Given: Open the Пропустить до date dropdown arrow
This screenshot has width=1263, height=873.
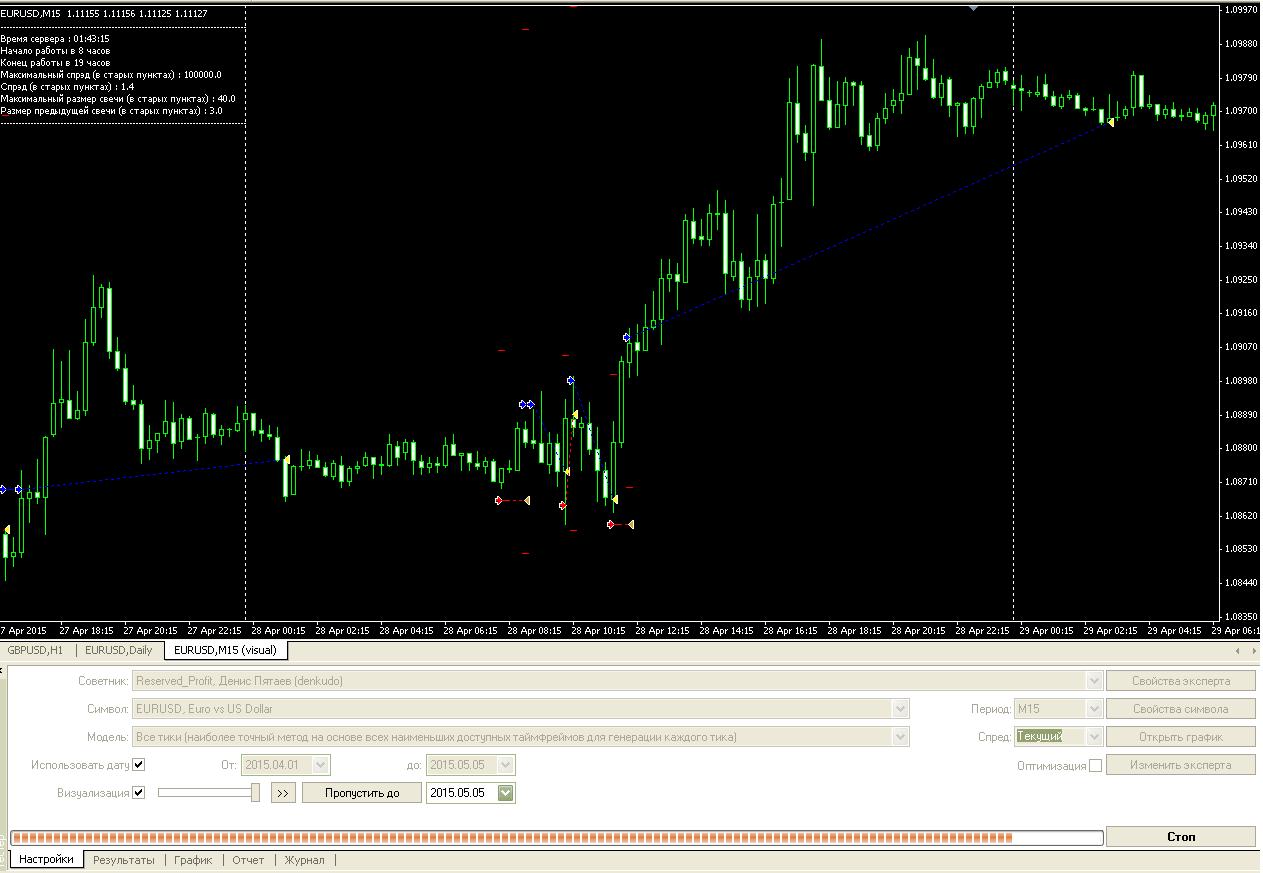Looking at the screenshot, I should pyautogui.click(x=506, y=793).
